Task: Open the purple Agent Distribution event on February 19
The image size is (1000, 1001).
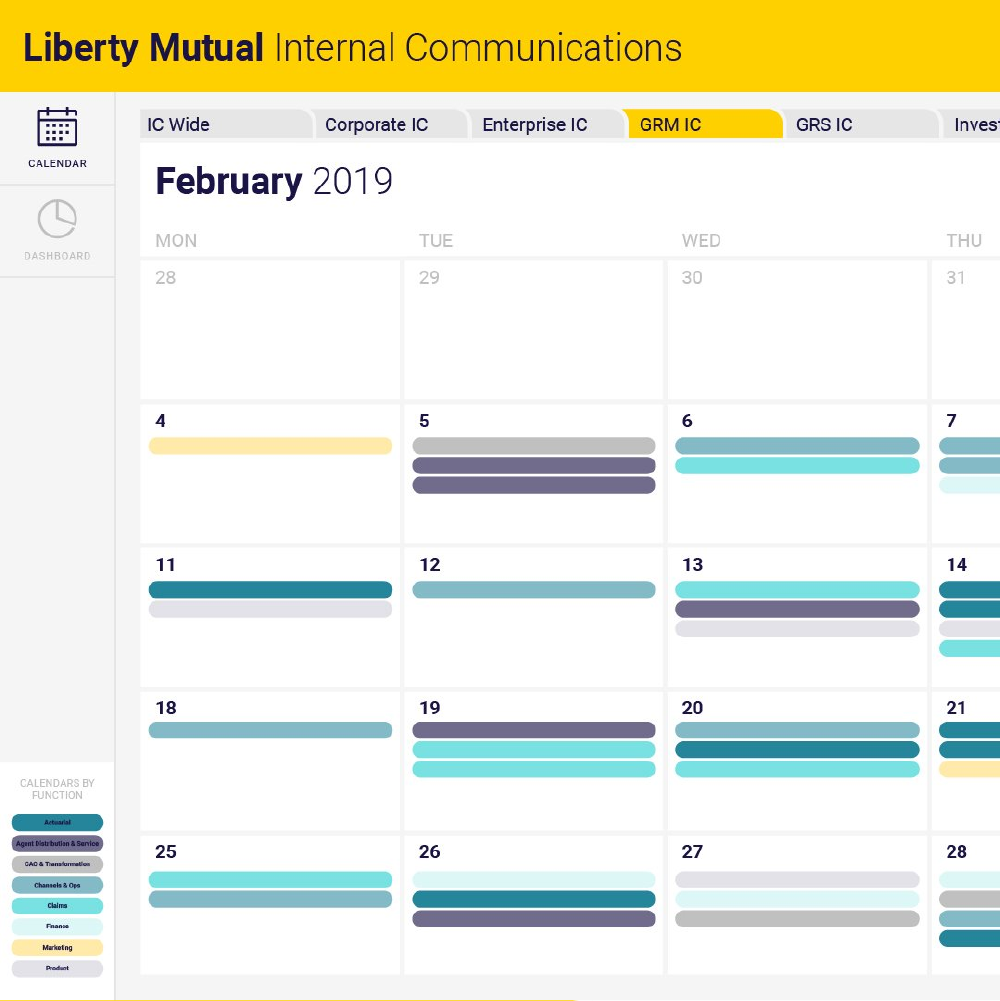Action: 534,730
